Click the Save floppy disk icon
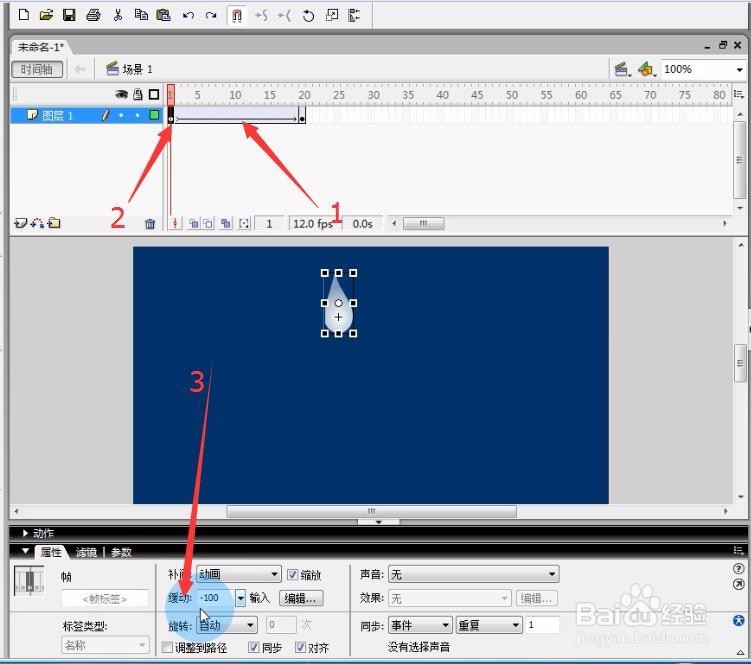Image resolution: width=751 pixels, height=664 pixels. point(69,15)
